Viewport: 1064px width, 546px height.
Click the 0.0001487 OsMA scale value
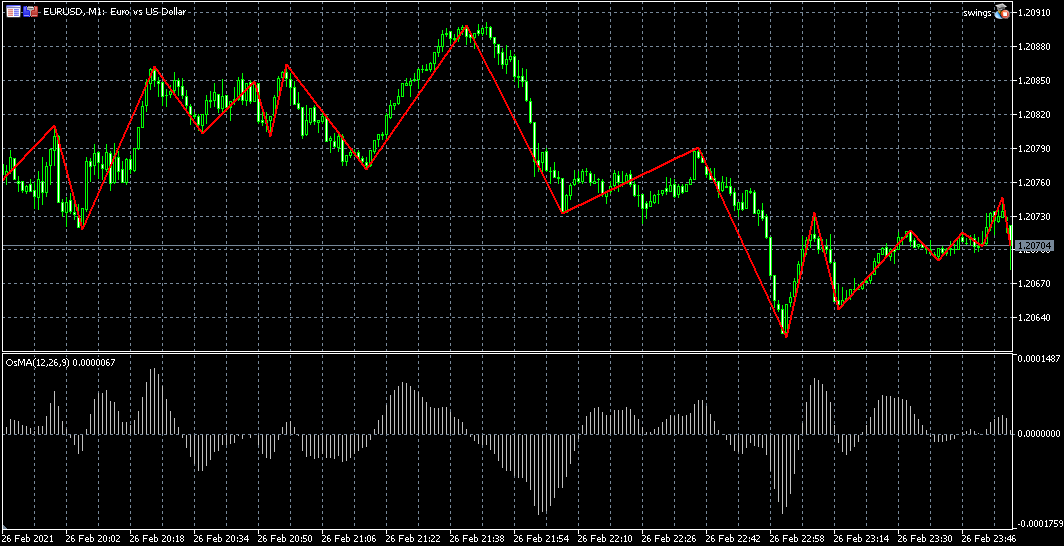[x=1038, y=358]
